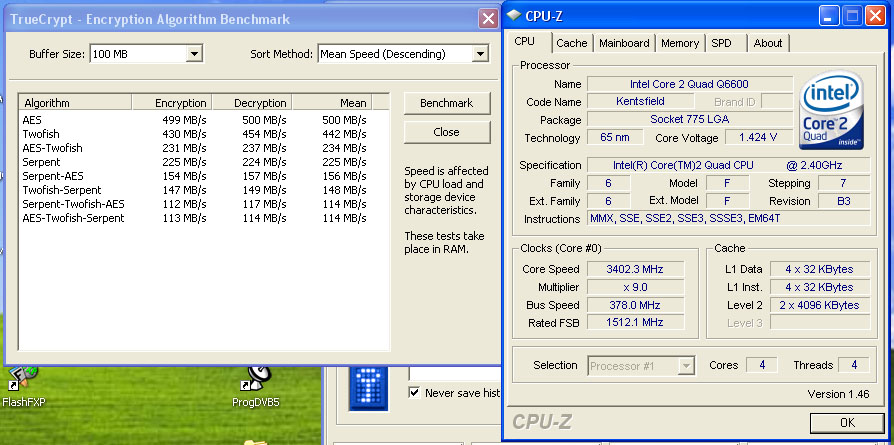Click the B3 revision value
Screen dimensions: 894x445
[843, 201]
